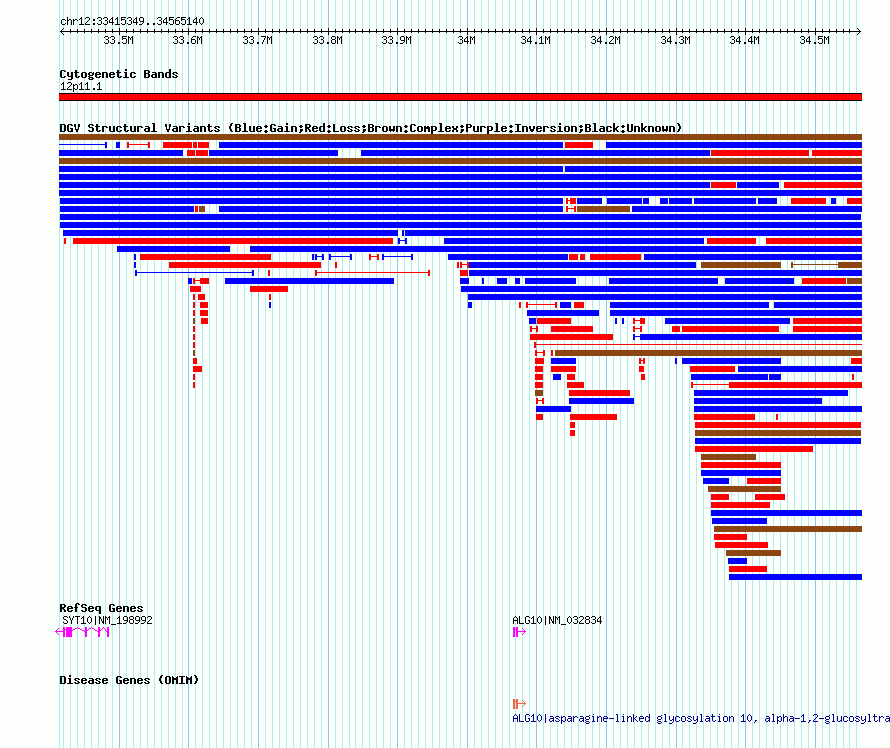The width and height of the screenshot is (890, 748).
Task: Select the bottommost blue gain variant bar
Action: (x=795, y=577)
